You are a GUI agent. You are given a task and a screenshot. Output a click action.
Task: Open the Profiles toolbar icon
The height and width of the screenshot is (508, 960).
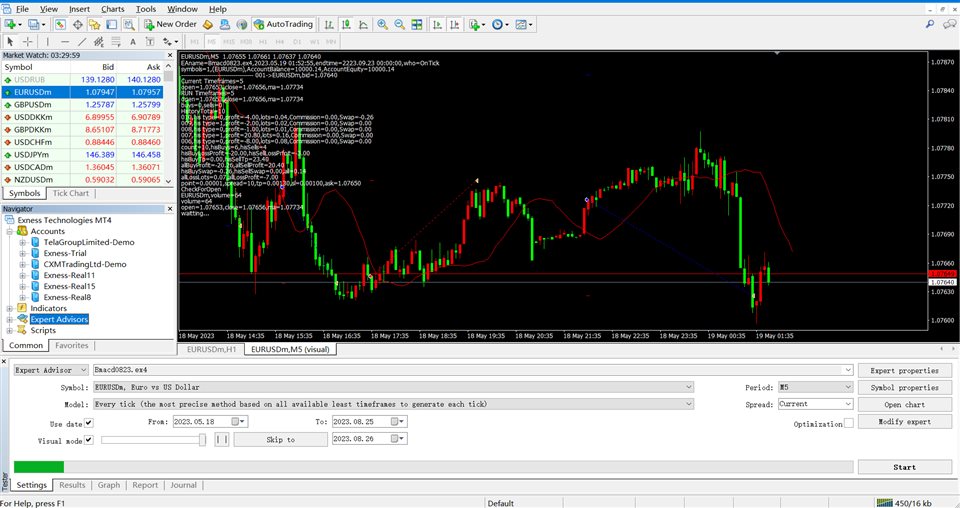[34, 24]
